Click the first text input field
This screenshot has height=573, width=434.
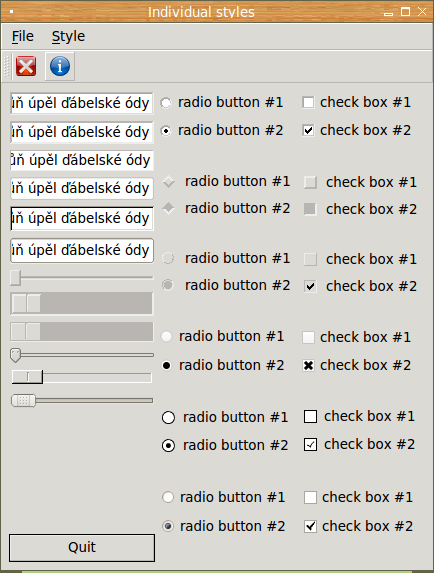(82, 103)
